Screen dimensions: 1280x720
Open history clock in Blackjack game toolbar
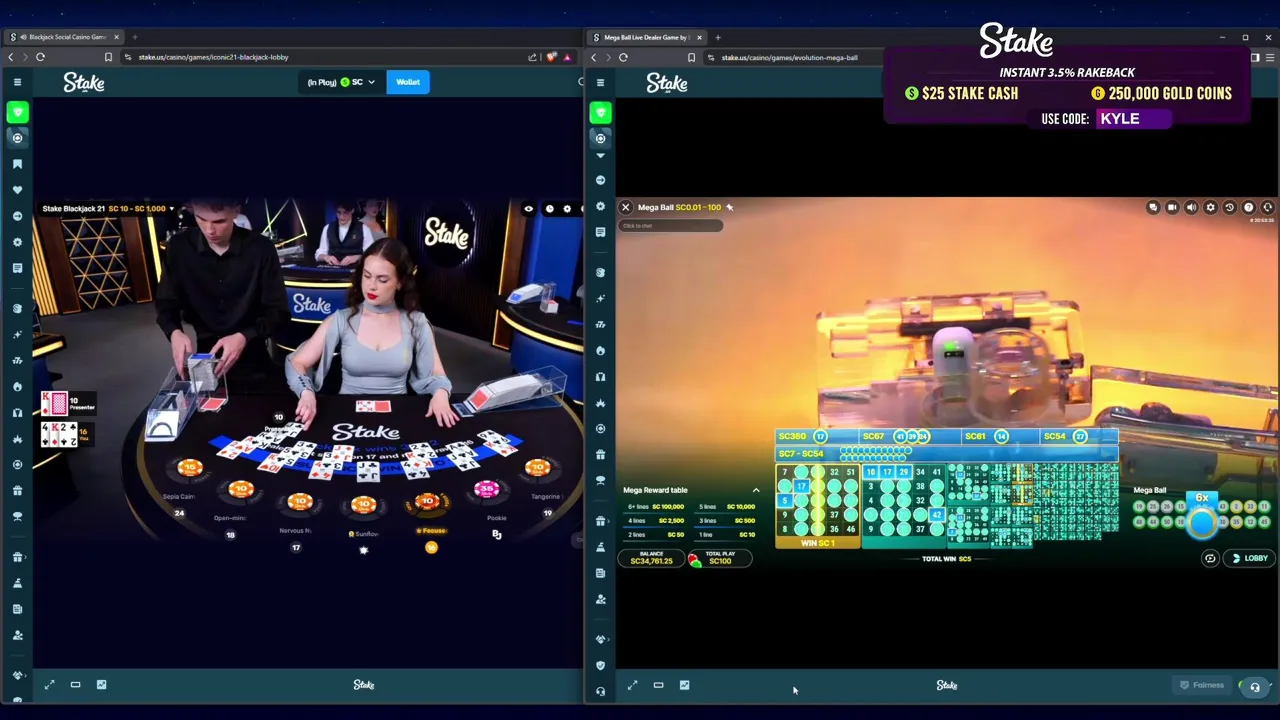click(x=549, y=209)
